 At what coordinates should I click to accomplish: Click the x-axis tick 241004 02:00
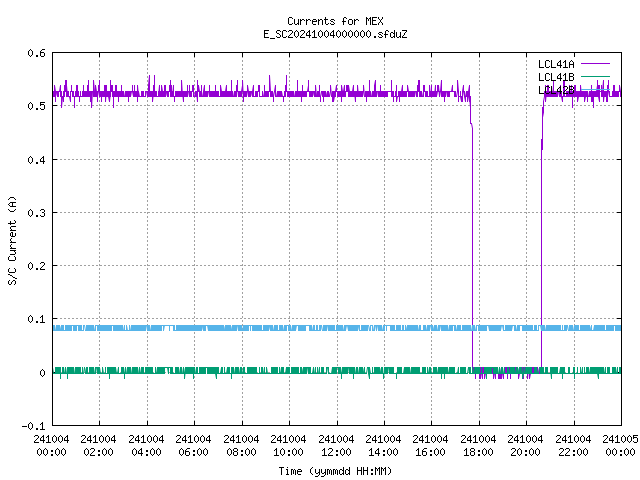(x=98, y=446)
